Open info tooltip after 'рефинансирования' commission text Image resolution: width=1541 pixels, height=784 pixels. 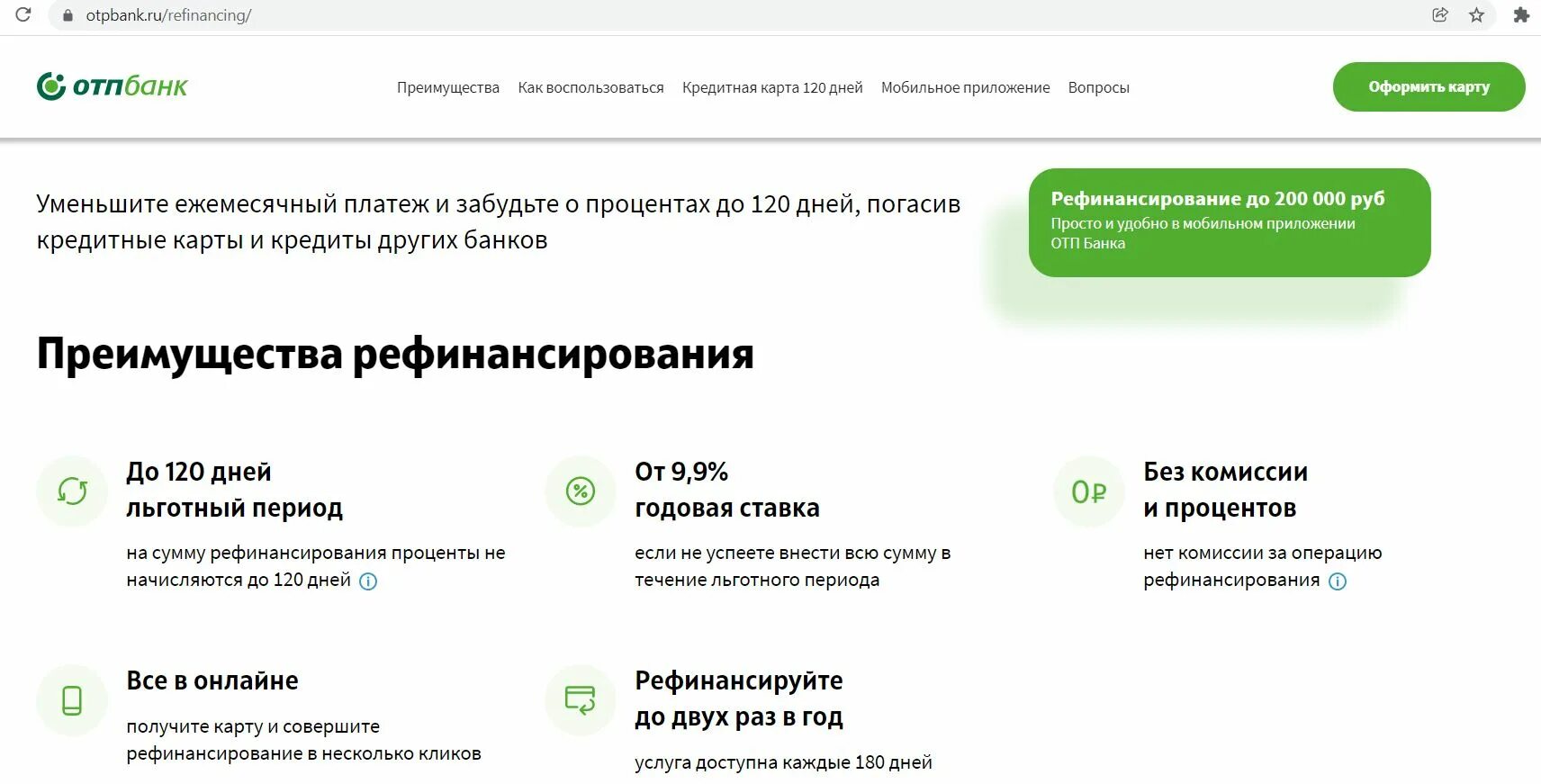tap(1338, 581)
